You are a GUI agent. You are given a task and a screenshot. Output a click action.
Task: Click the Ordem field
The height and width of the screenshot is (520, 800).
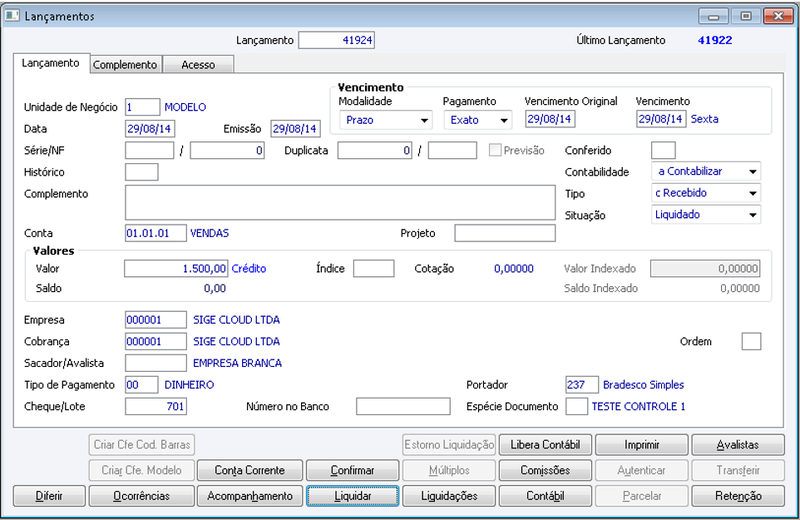coord(751,341)
